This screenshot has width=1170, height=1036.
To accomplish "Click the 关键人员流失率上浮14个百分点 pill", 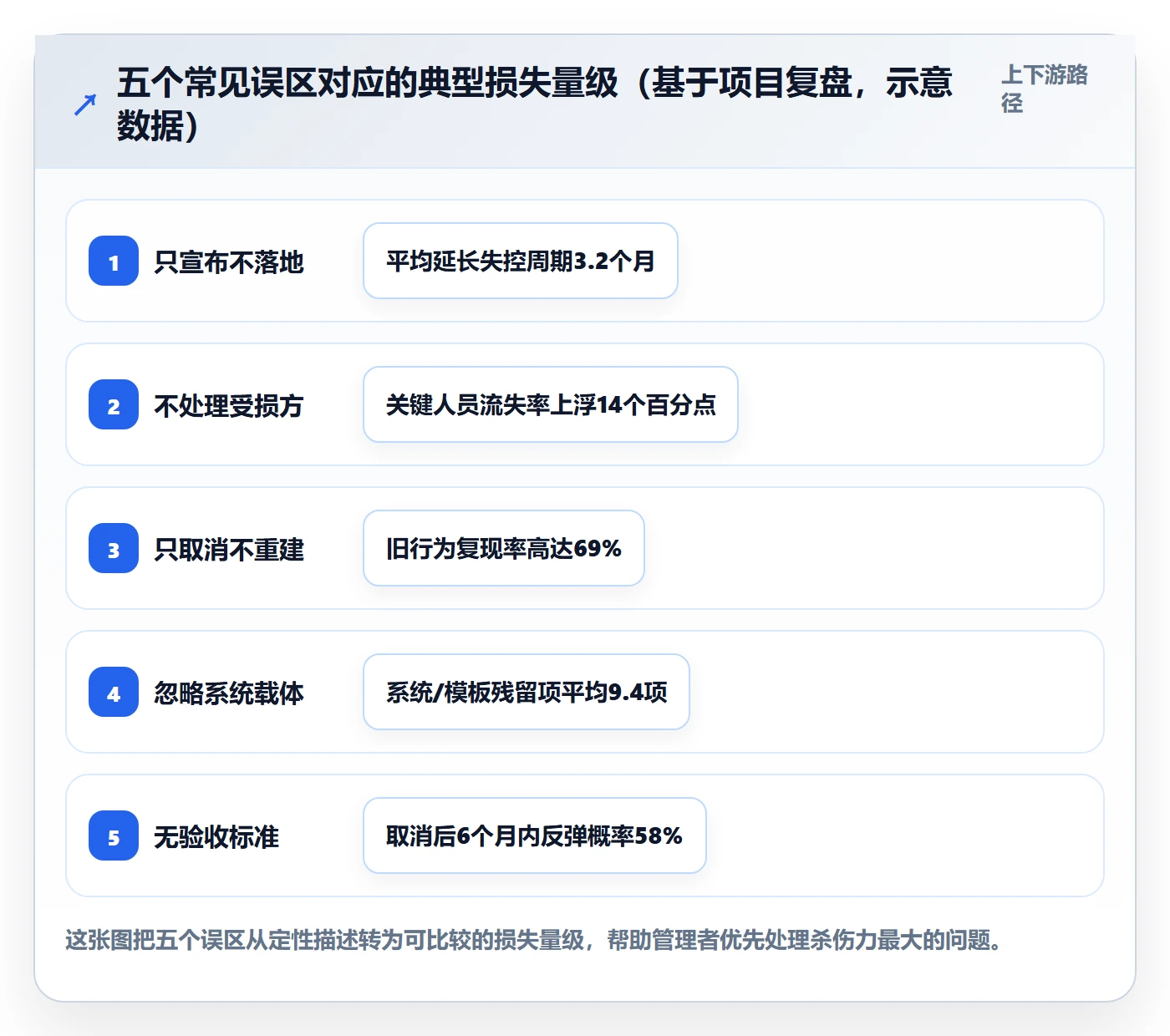I will [x=551, y=404].
